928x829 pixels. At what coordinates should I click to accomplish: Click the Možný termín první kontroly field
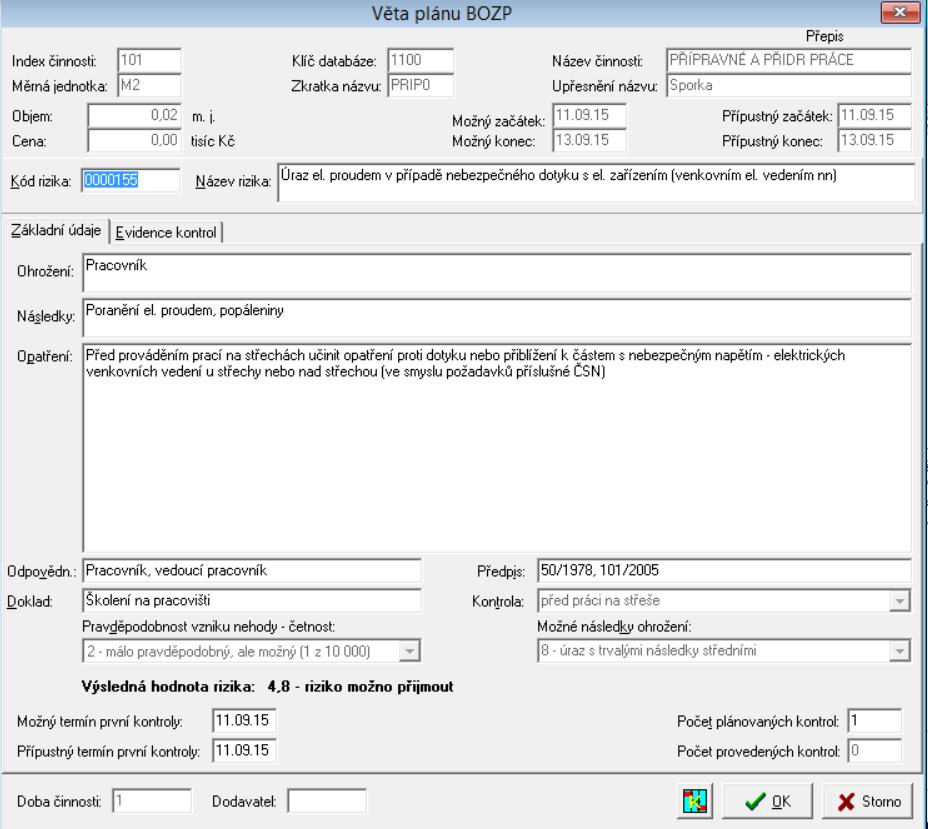244,721
